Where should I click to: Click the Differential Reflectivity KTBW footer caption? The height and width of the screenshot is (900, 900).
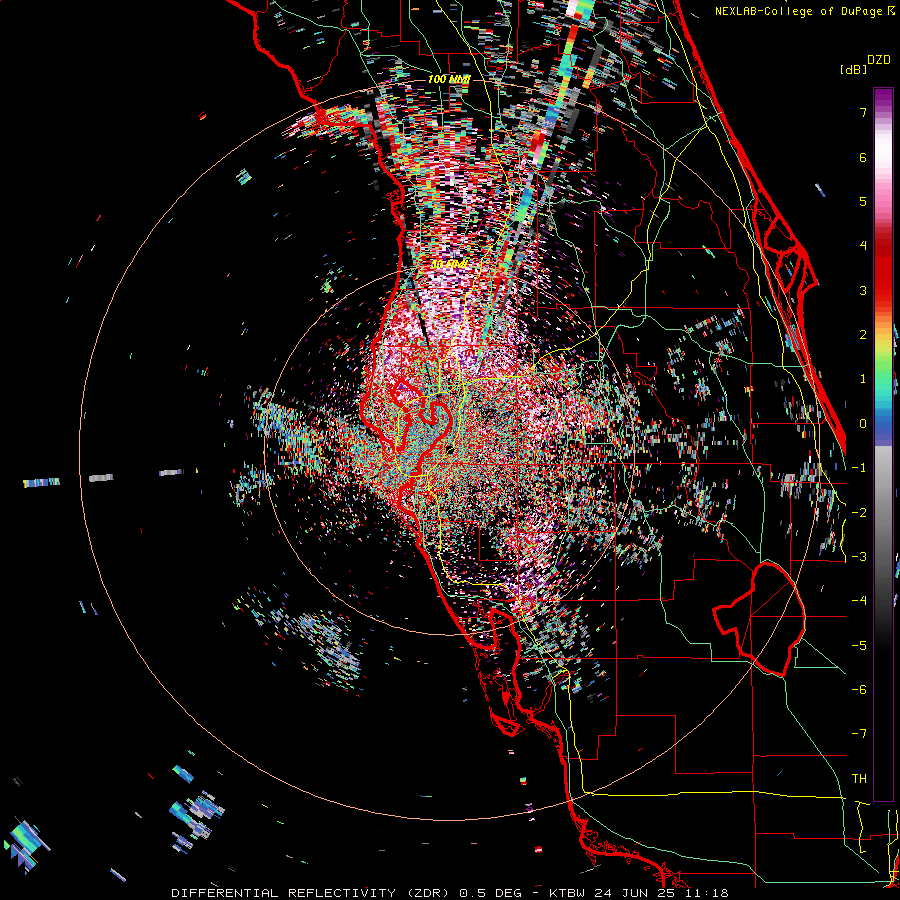(450, 893)
